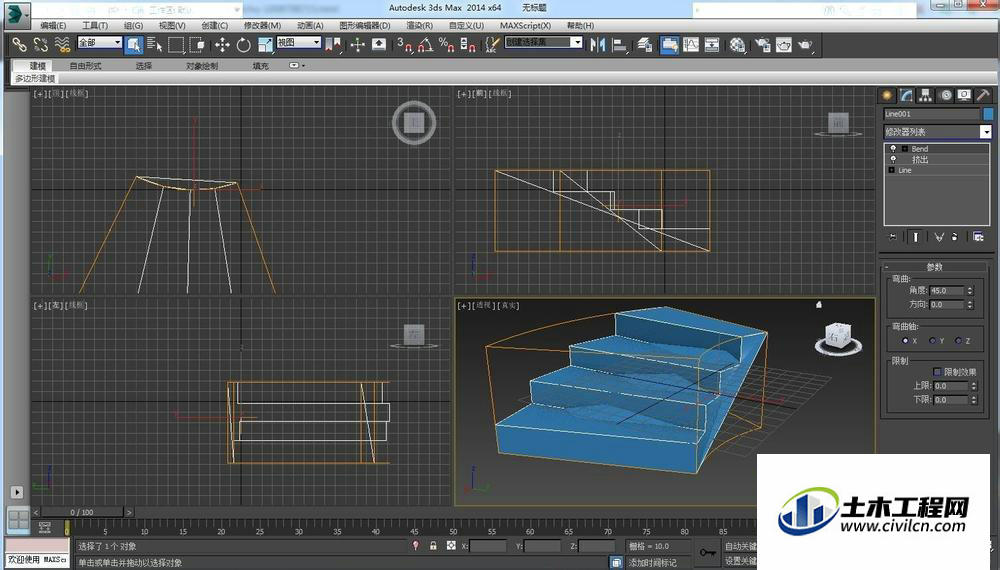This screenshot has width=1000, height=570.
Task: Switch to the 对象绘制 ribbon tab
Action: pyautogui.click(x=202, y=66)
